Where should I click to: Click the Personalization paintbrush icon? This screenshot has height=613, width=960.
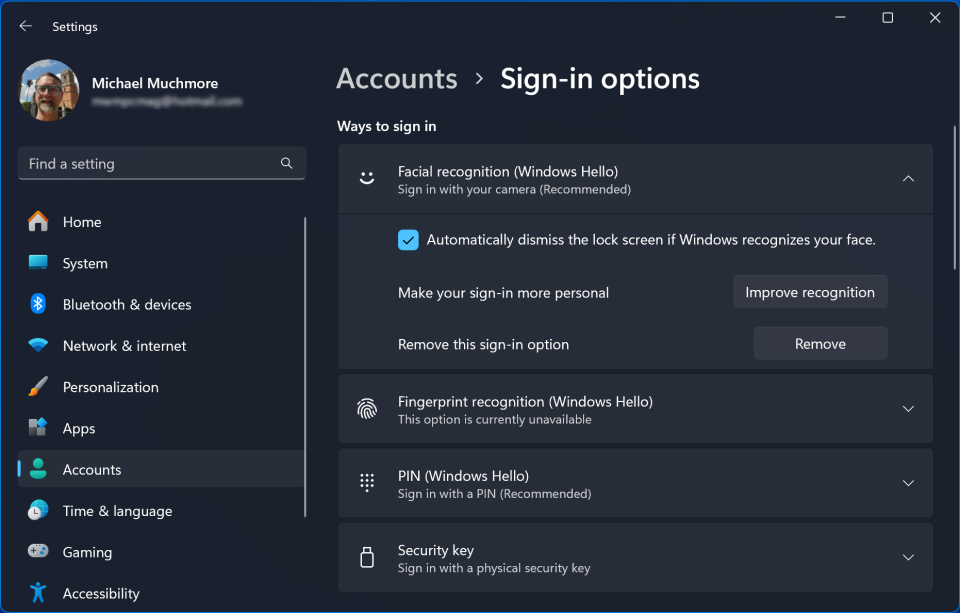click(x=38, y=387)
